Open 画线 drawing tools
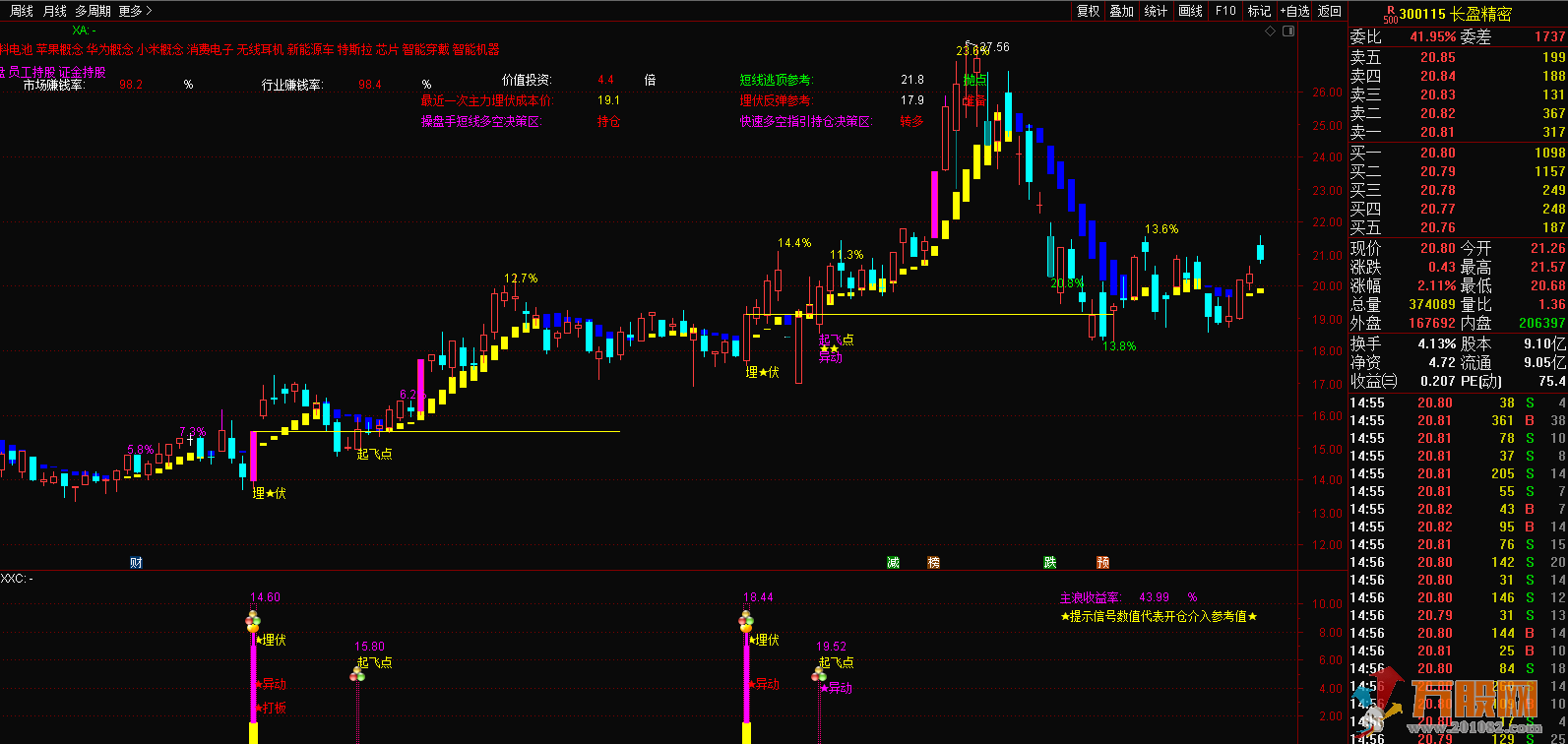The width and height of the screenshot is (1568, 744). 1191,11
